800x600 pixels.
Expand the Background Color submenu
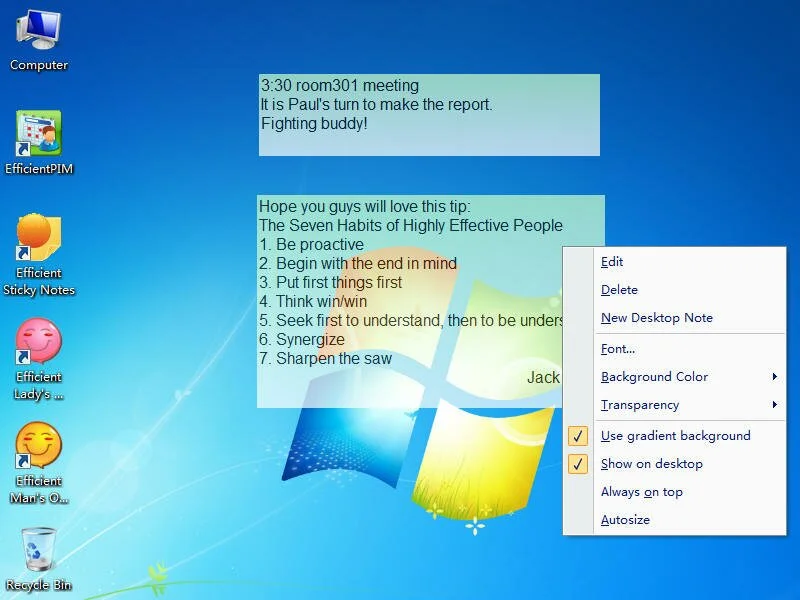tap(654, 377)
